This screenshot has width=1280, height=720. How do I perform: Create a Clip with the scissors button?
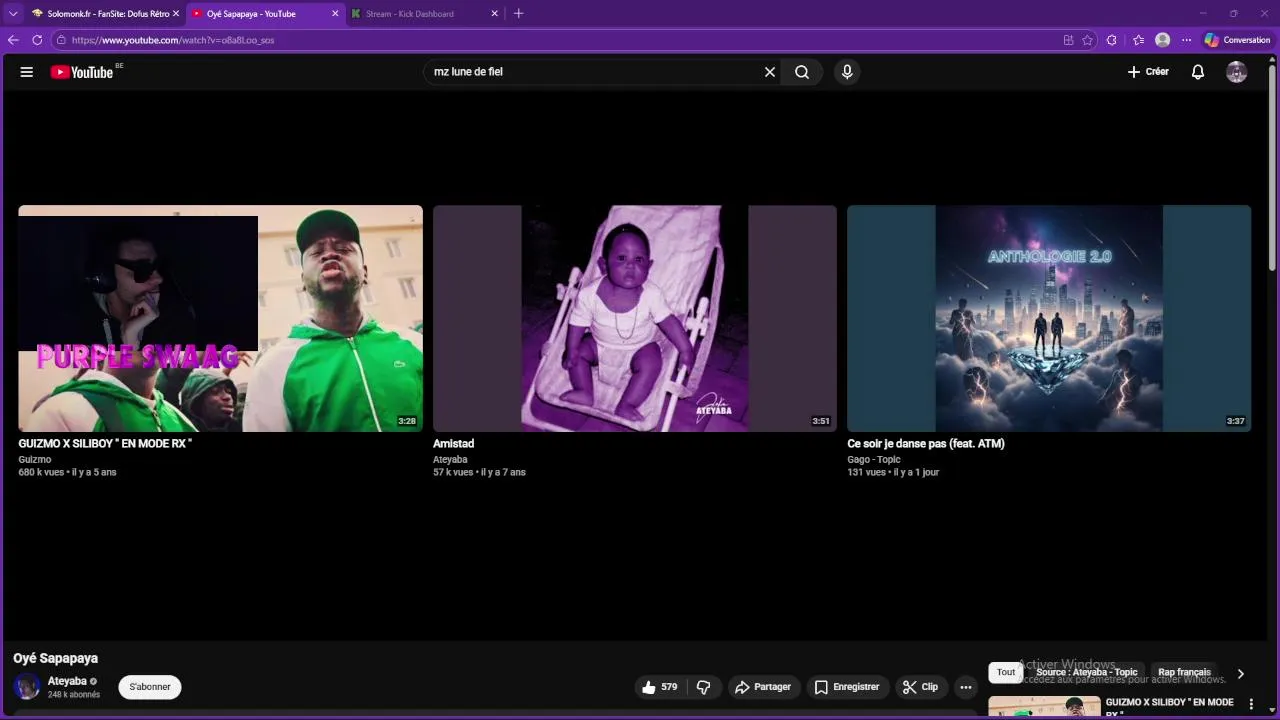(x=920, y=687)
